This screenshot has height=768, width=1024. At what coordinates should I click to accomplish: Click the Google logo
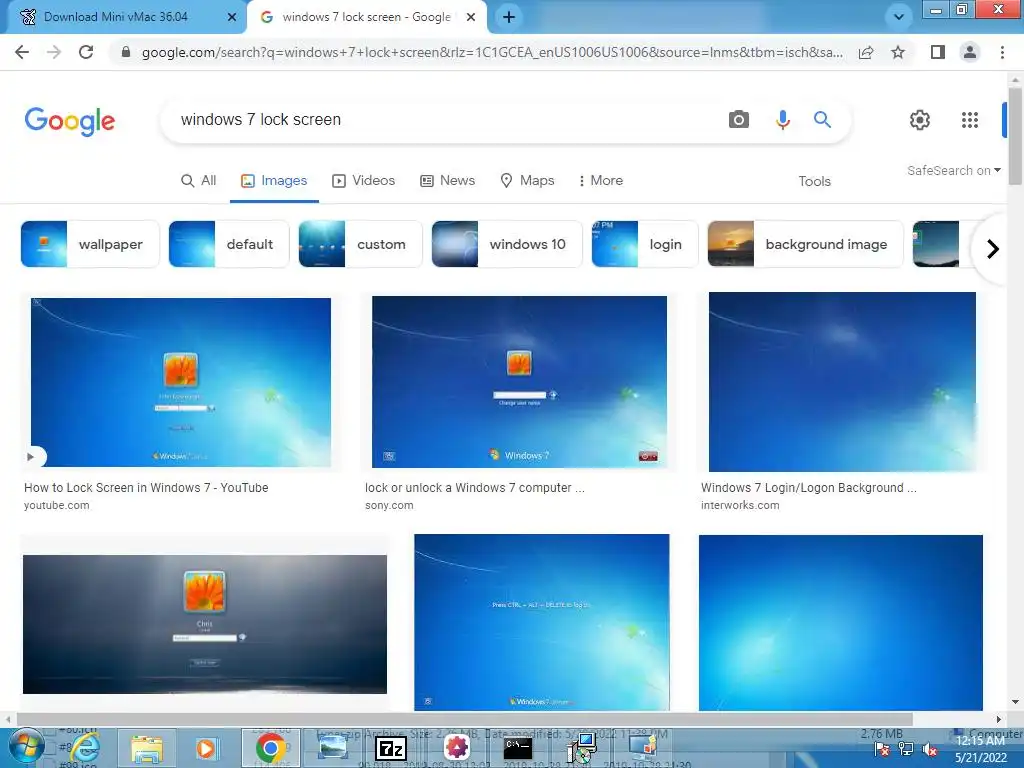click(70, 121)
